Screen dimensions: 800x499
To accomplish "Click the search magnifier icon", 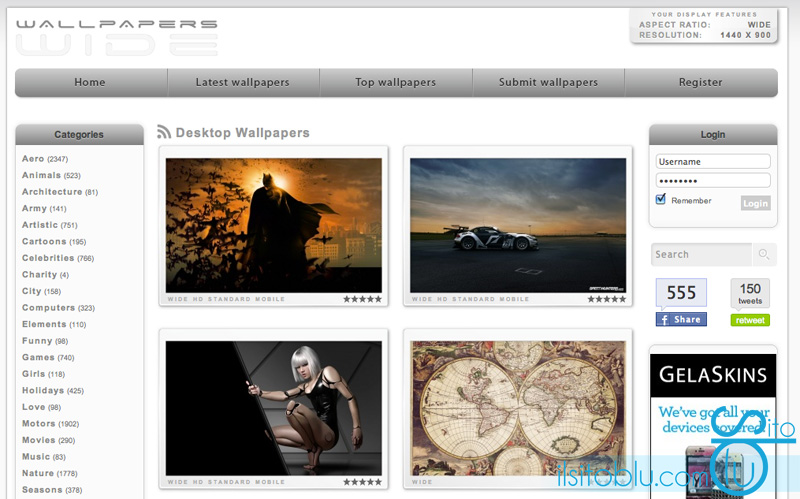I will [764, 254].
